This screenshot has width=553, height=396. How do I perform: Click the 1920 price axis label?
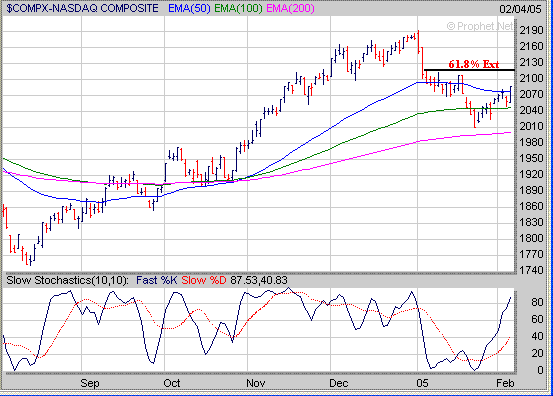(x=531, y=174)
